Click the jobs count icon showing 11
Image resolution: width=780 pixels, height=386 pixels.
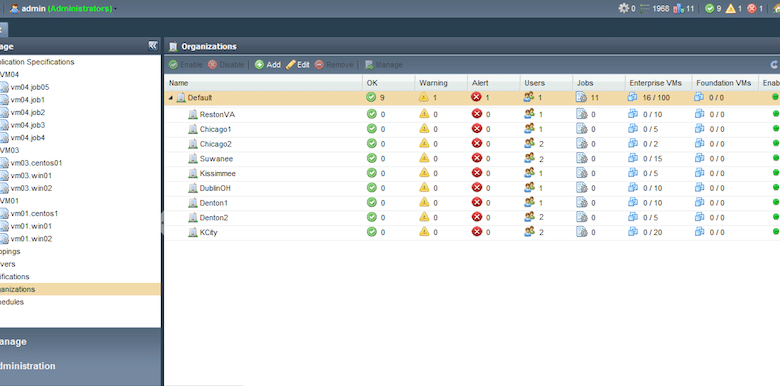pos(679,8)
